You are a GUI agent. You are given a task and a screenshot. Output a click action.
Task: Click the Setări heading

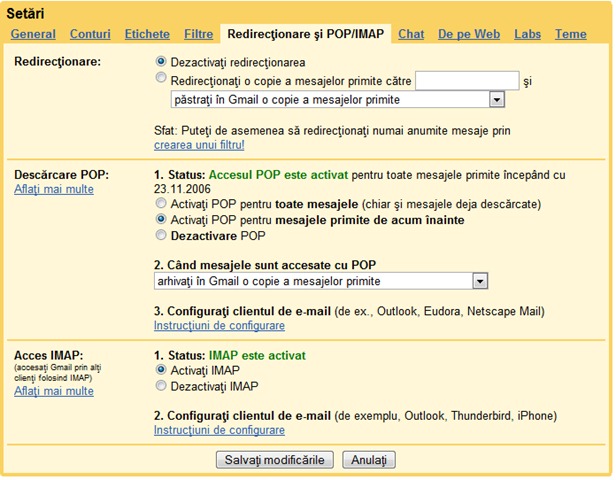[x=26, y=14]
